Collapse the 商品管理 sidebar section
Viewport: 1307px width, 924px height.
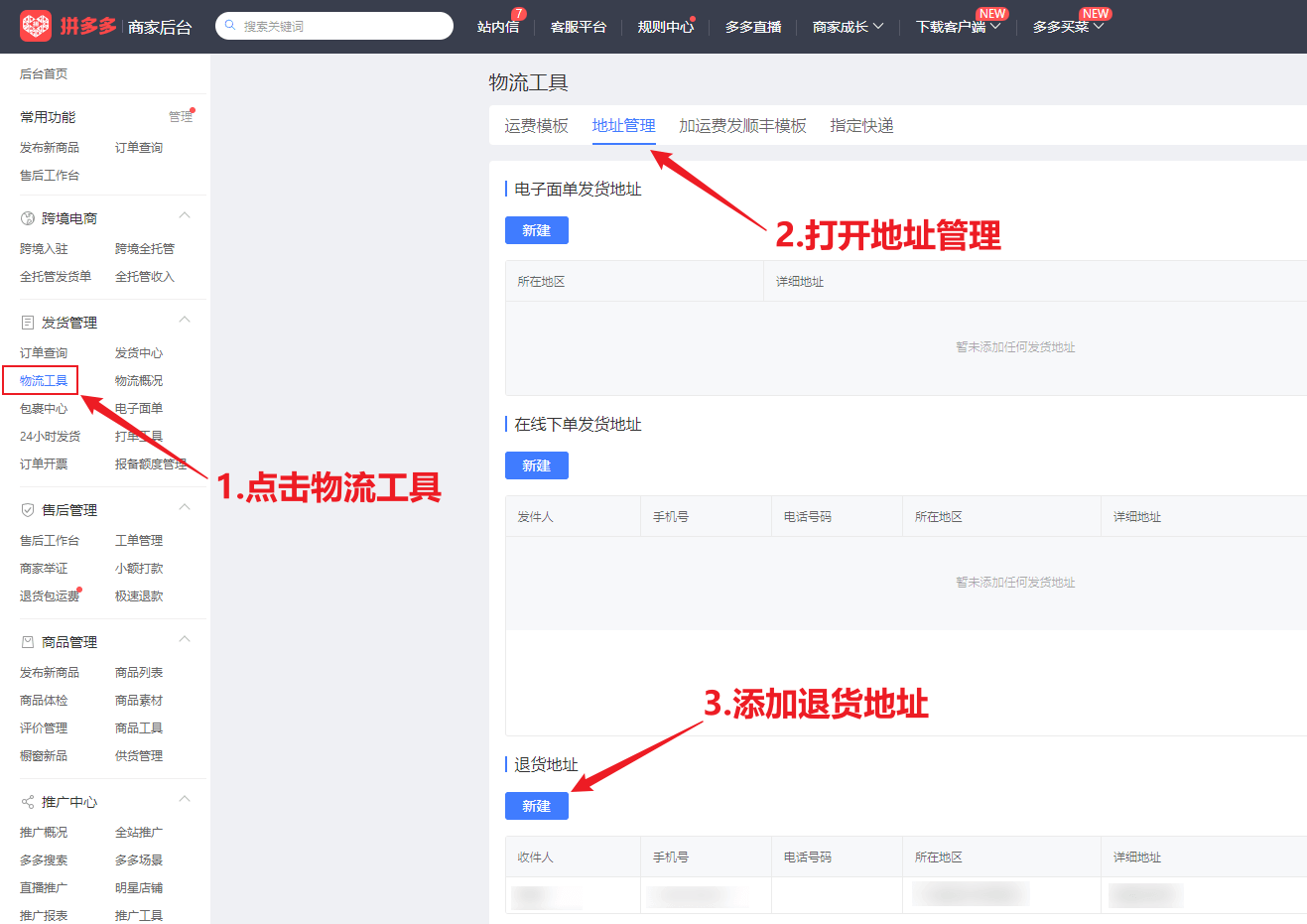[x=185, y=640]
